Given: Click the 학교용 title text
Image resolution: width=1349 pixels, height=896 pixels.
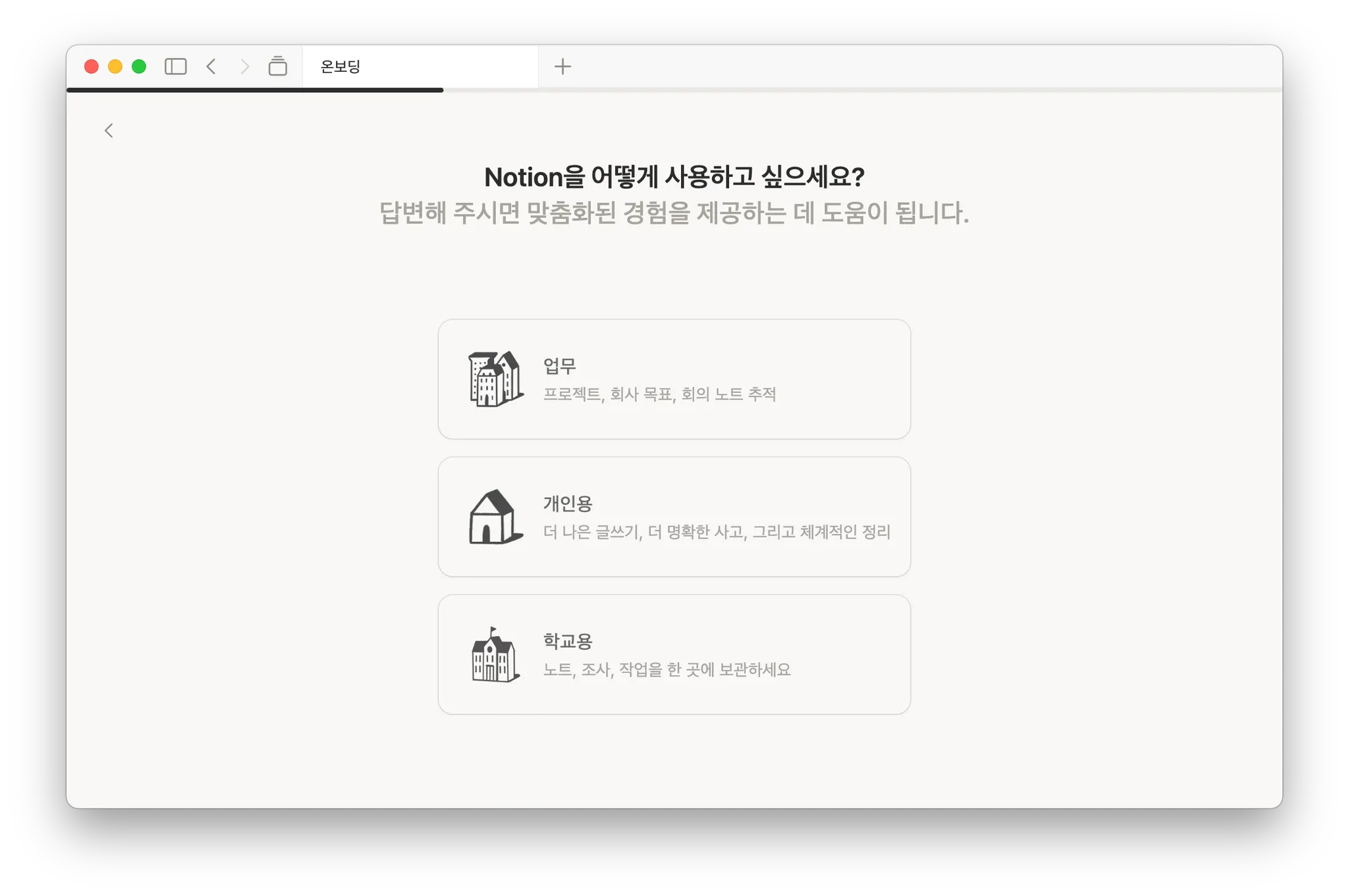Looking at the screenshot, I should click(x=567, y=641).
